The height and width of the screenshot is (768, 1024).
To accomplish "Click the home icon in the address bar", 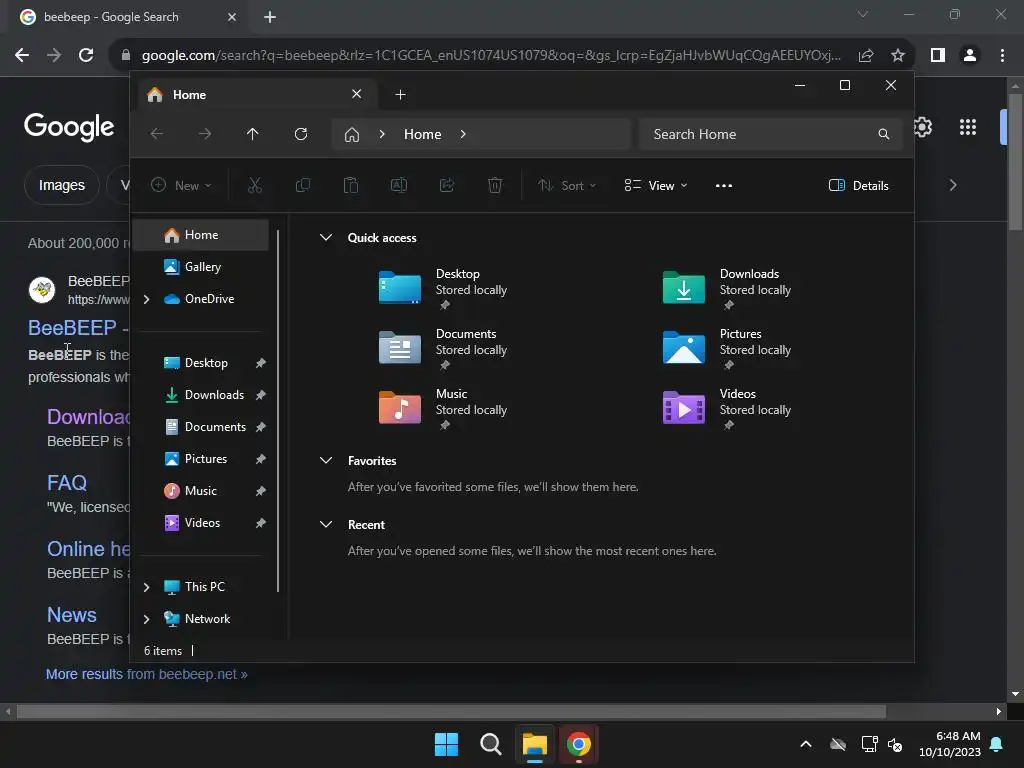I will (x=352, y=135).
